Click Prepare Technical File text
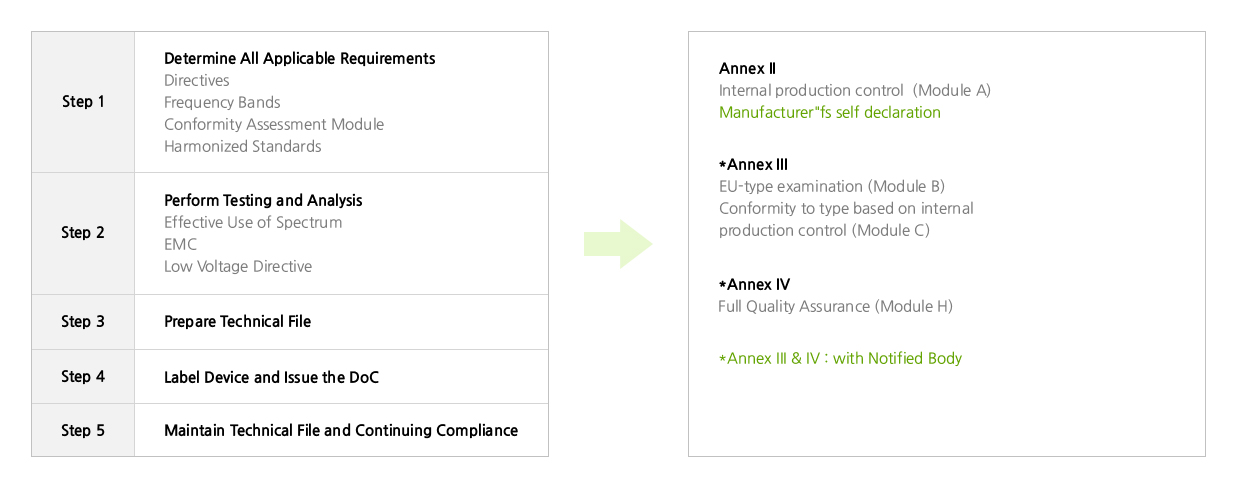The image size is (1237, 488). (x=237, y=322)
